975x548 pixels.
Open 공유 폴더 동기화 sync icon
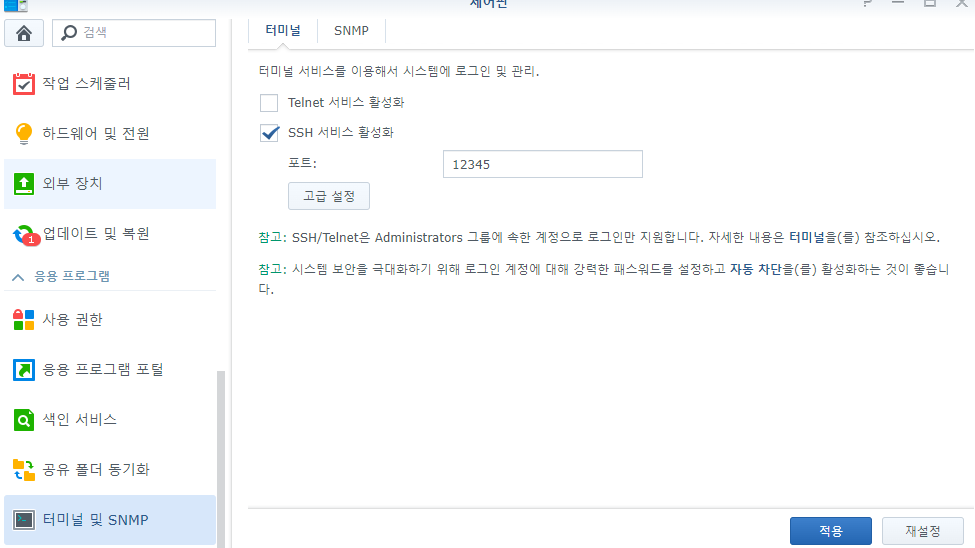24,470
